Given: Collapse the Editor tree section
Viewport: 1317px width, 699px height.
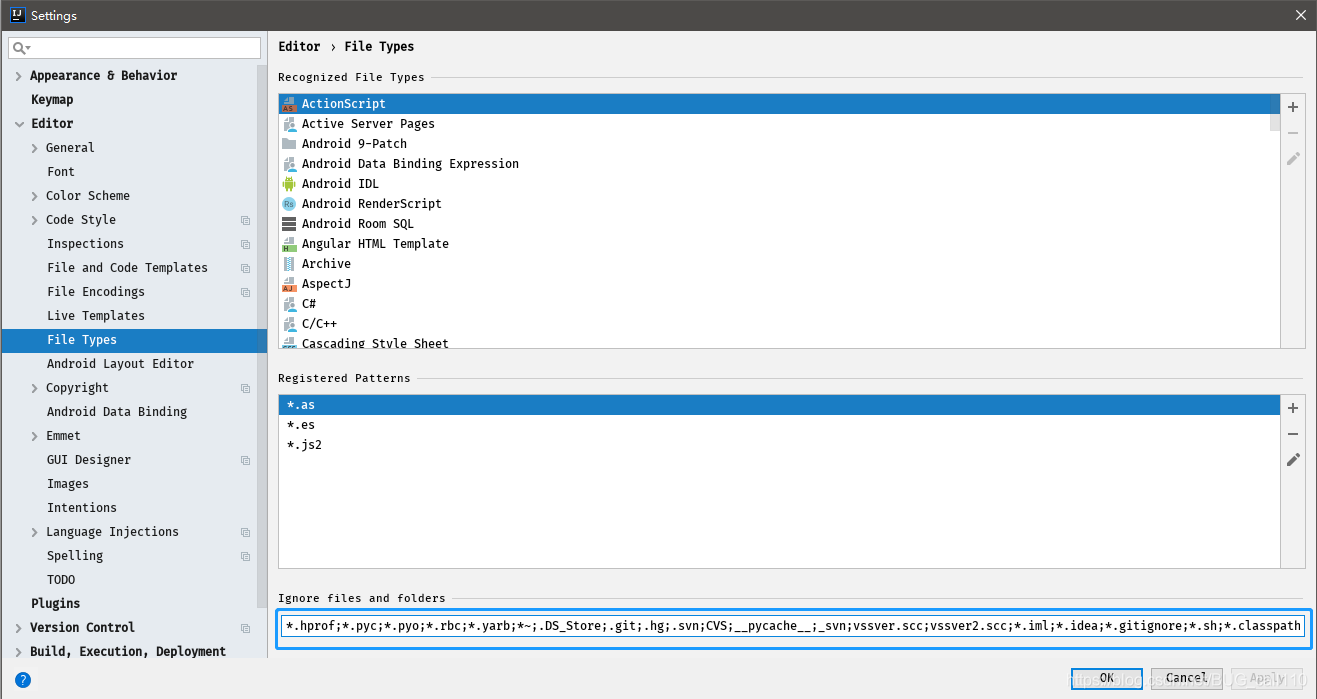Looking at the screenshot, I should pos(18,123).
